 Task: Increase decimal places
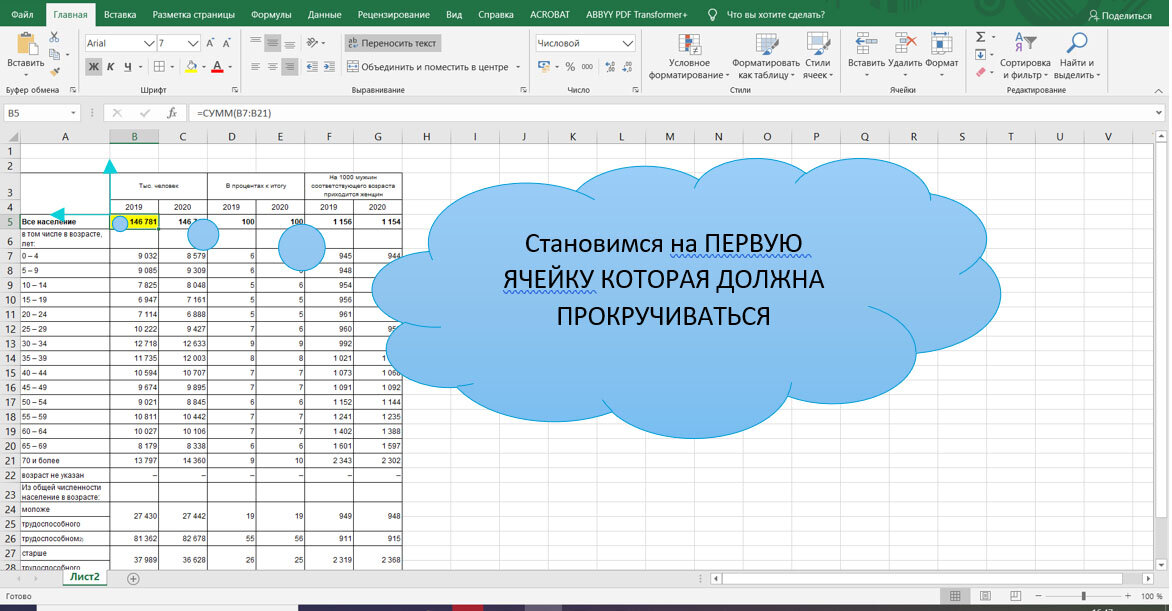coord(610,67)
